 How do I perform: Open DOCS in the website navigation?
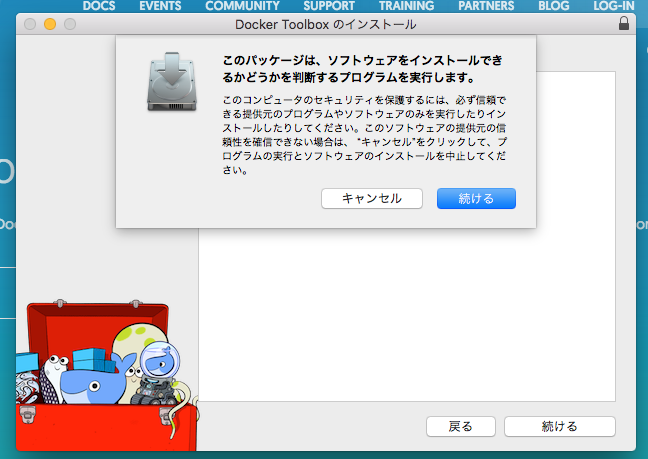click(x=99, y=6)
